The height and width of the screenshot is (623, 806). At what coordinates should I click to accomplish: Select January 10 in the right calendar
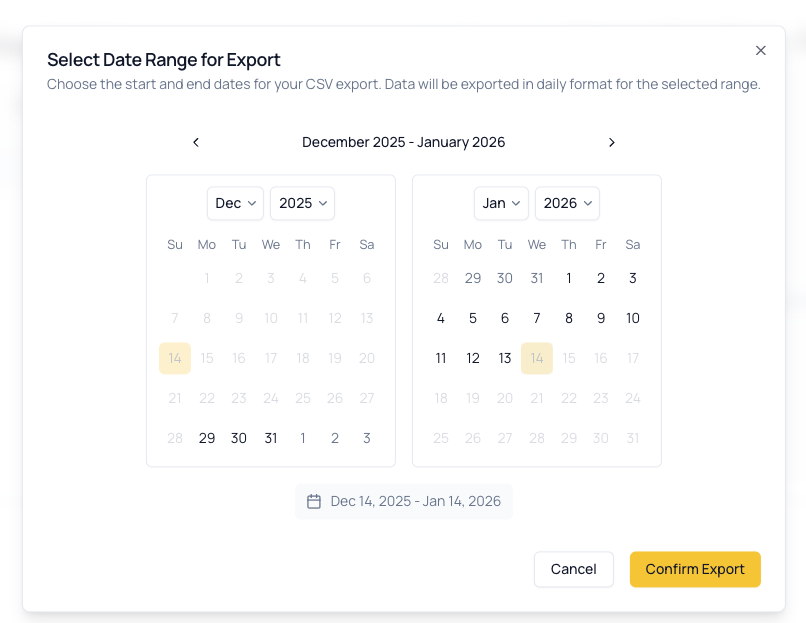633,318
